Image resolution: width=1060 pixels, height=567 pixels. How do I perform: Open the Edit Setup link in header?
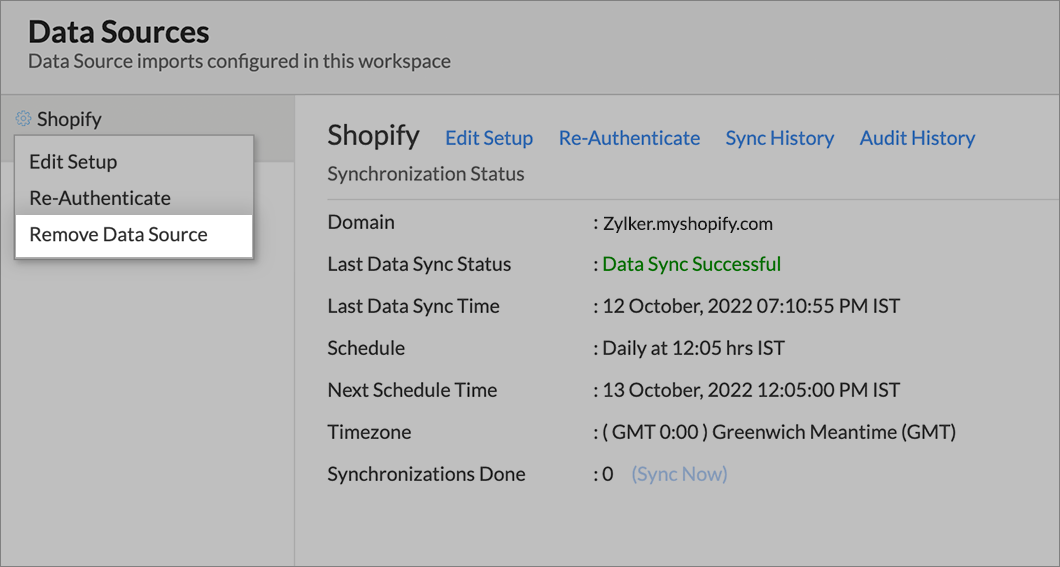pyautogui.click(x=488, y=138)
